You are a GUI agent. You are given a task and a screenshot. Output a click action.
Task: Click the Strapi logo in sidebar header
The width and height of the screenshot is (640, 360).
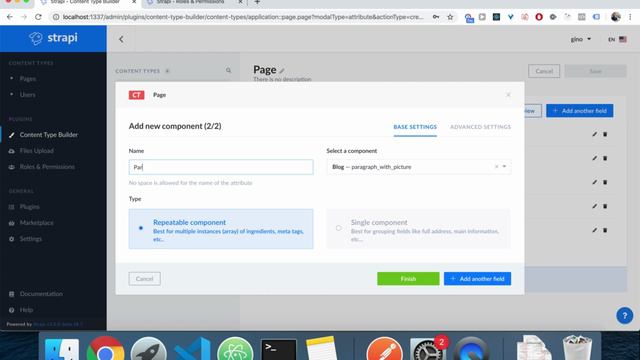pos(53,38)
